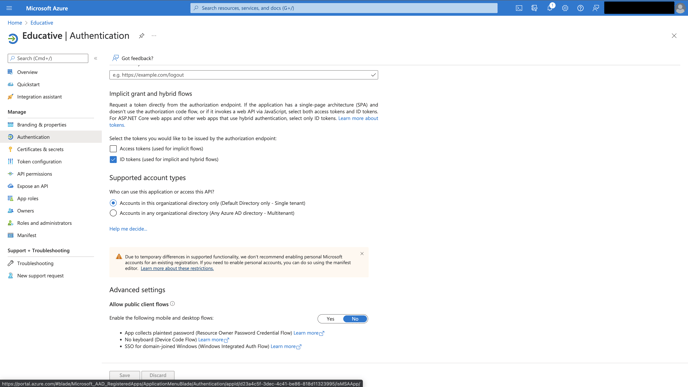Open Owners in the sidebar
This screenshot has width=688, height=387.
point(25,211)
